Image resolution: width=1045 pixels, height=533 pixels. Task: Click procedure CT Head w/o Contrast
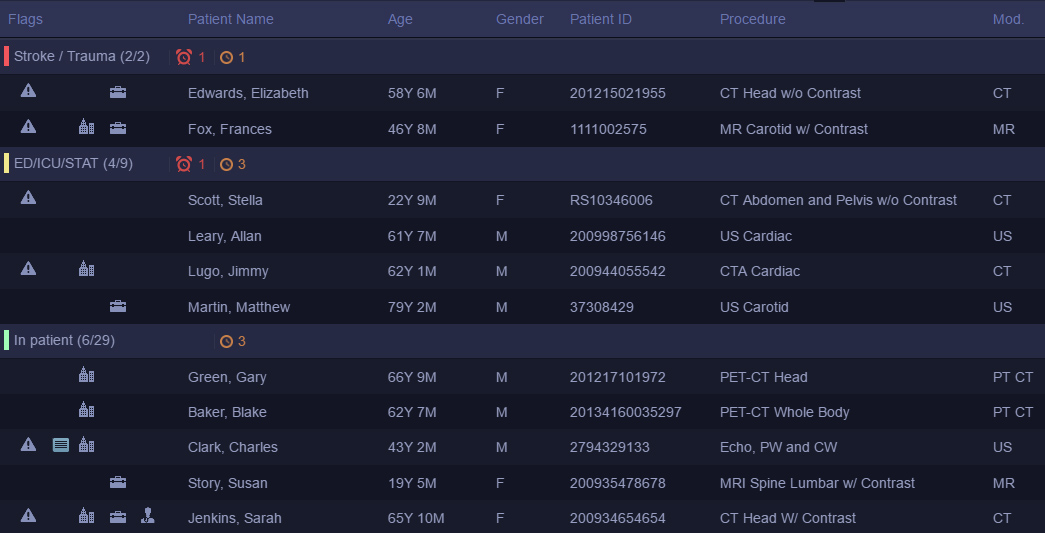(790, 93)
